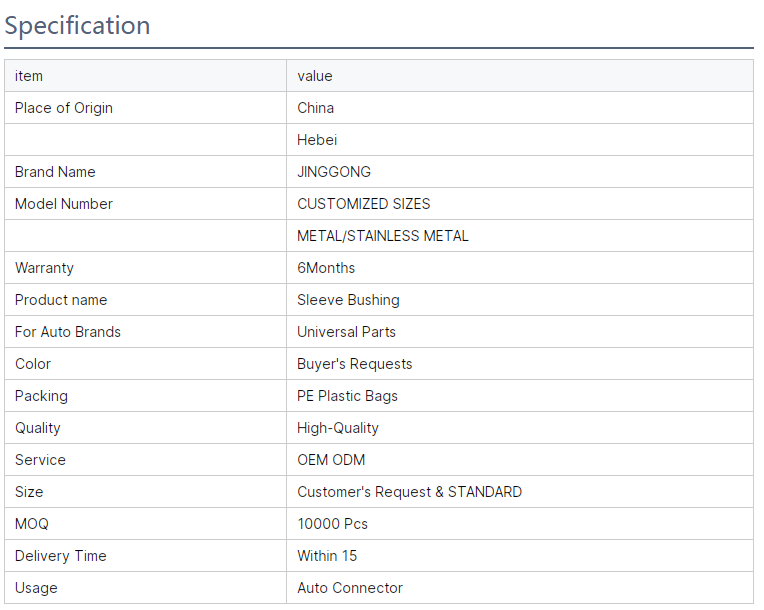
Task: Click the Model Number label
Action: click(x=64, y=204)
